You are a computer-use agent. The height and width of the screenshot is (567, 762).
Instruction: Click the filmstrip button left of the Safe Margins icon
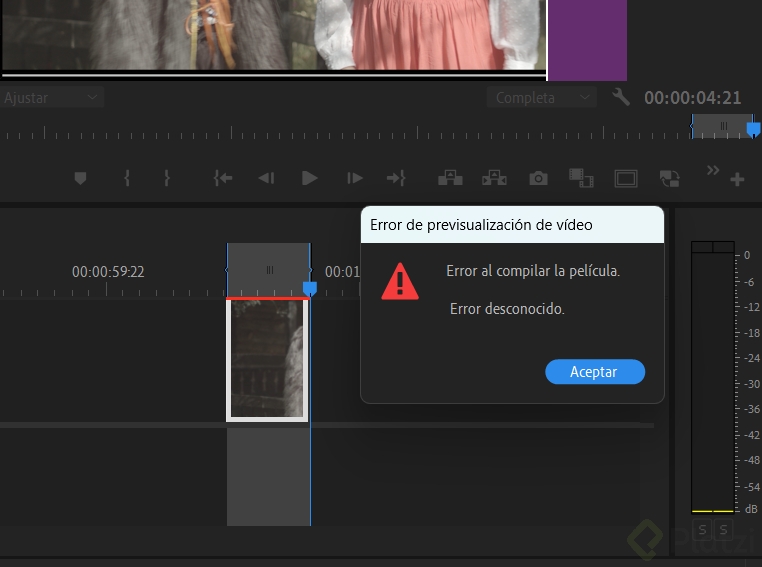click(581, 178)
